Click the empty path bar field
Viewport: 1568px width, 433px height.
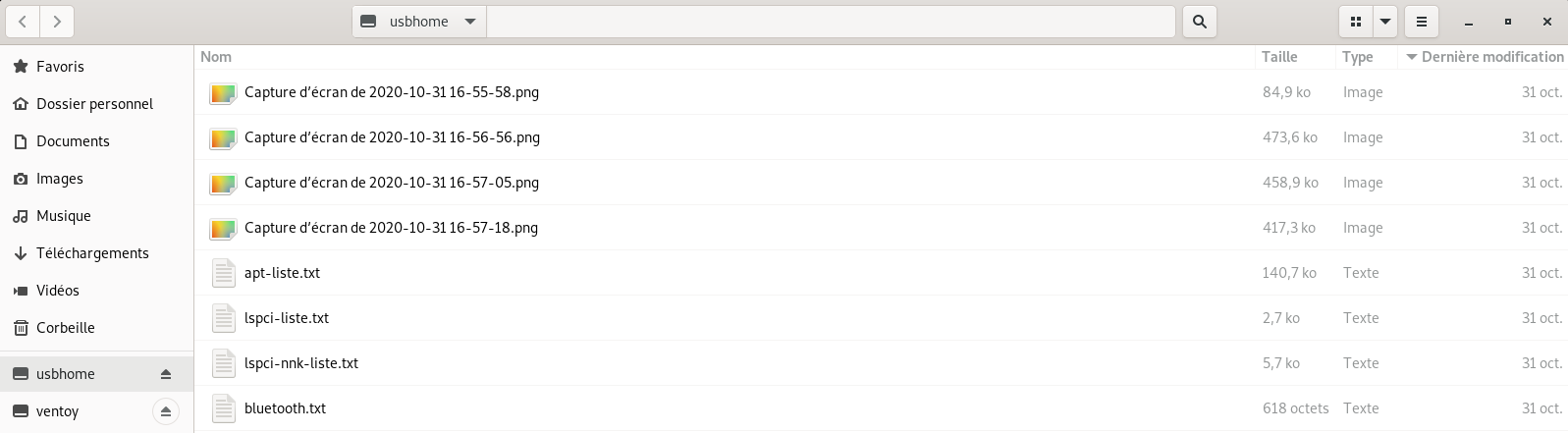coord(831,22)
